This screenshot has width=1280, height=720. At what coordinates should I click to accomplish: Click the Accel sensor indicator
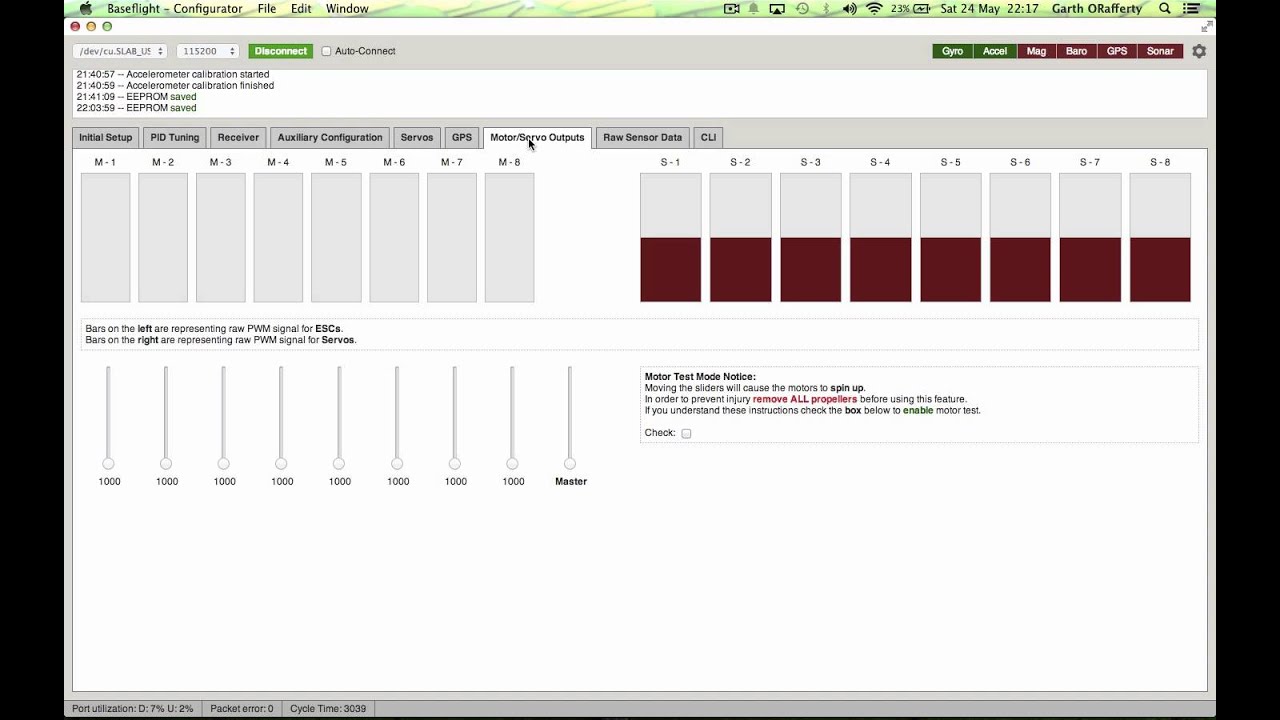click(x=995, y=51)
